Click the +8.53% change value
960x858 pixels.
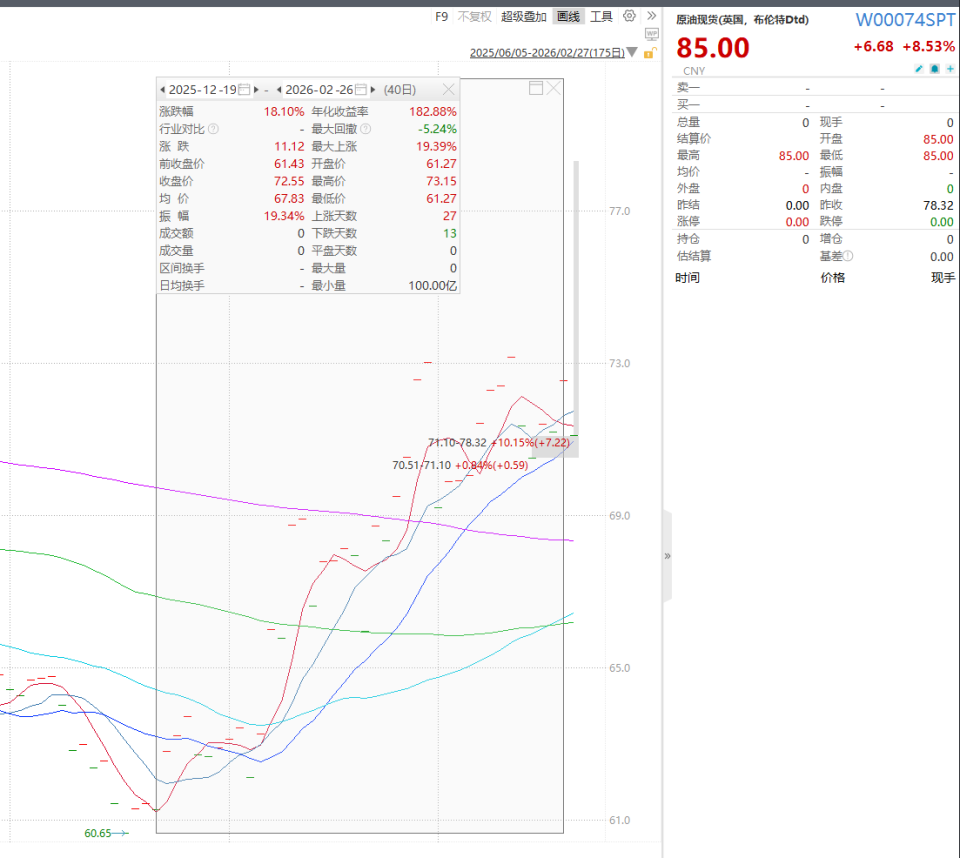(x=928, y=47)
